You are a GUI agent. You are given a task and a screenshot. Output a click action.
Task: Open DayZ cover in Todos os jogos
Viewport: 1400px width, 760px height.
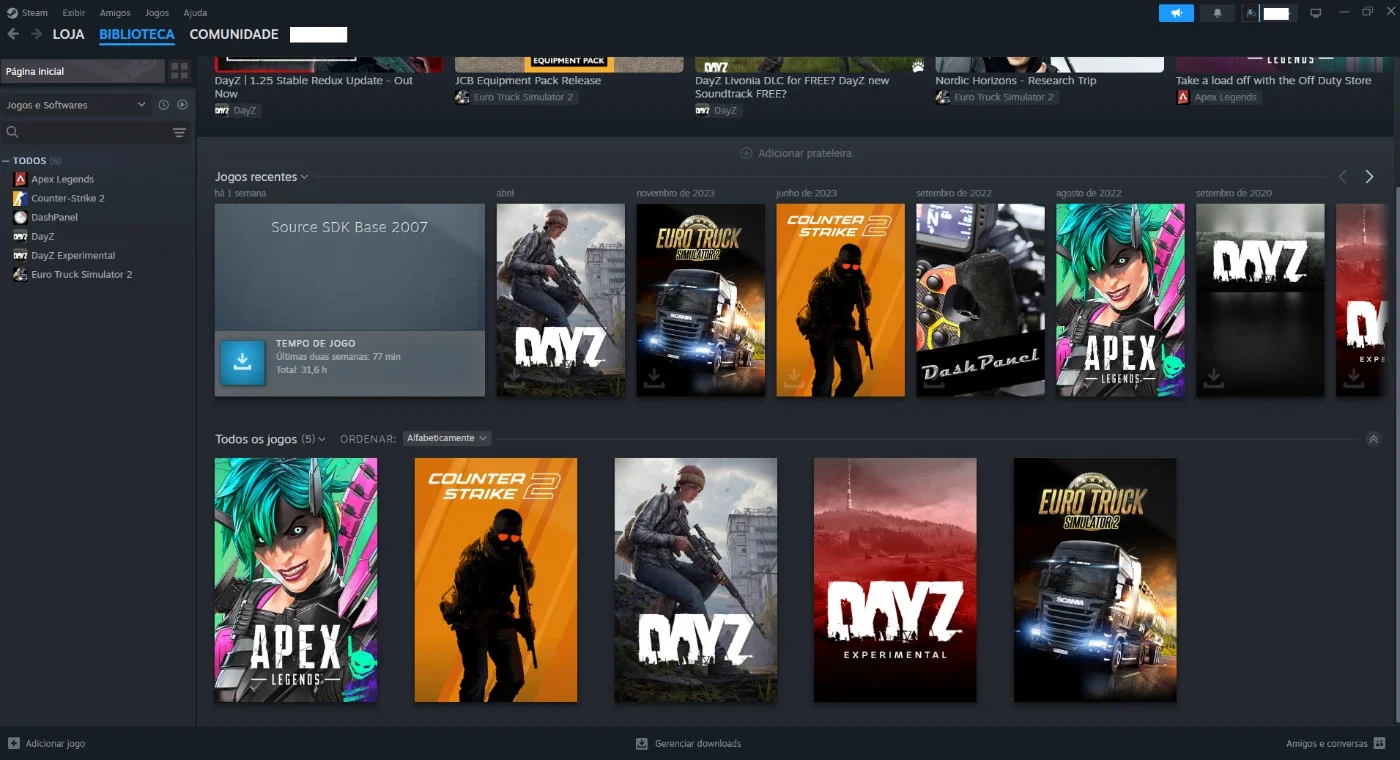click(696, 580)
